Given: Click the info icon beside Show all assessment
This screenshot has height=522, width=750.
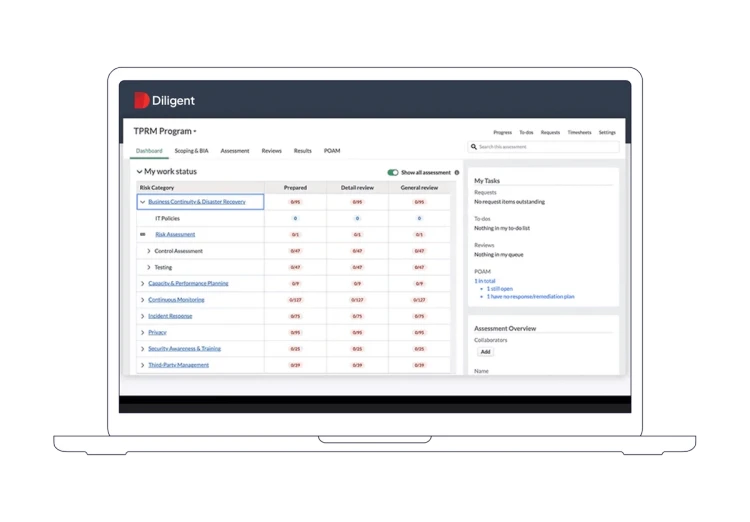Looking at the screenshot, I should point(457,173).
